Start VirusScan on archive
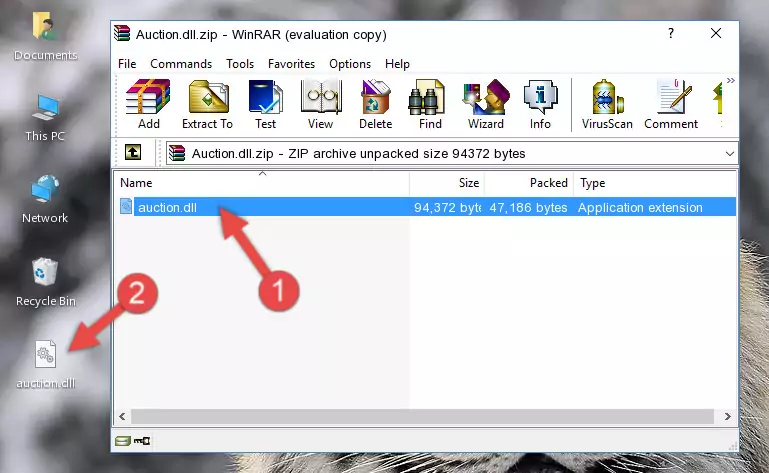 point(607,104)
